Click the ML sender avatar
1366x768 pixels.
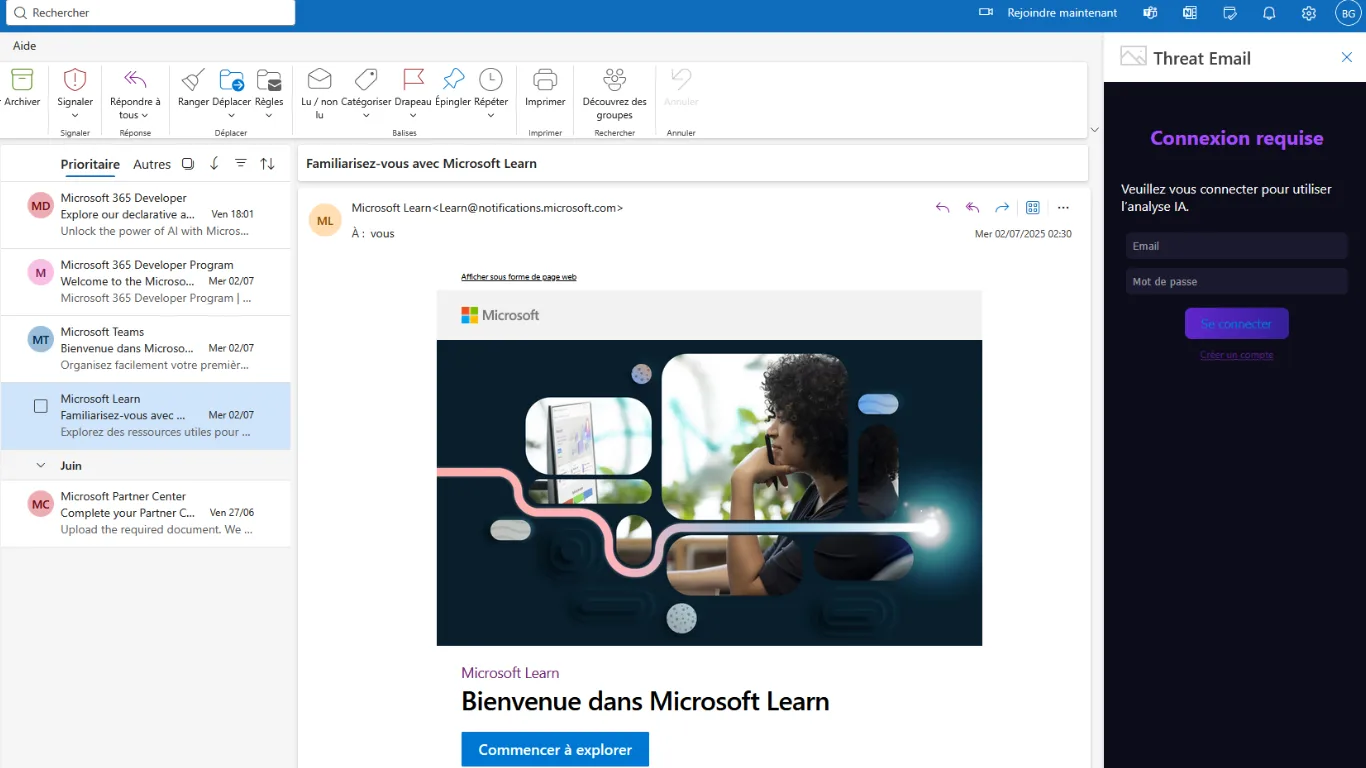coord(325,220)
